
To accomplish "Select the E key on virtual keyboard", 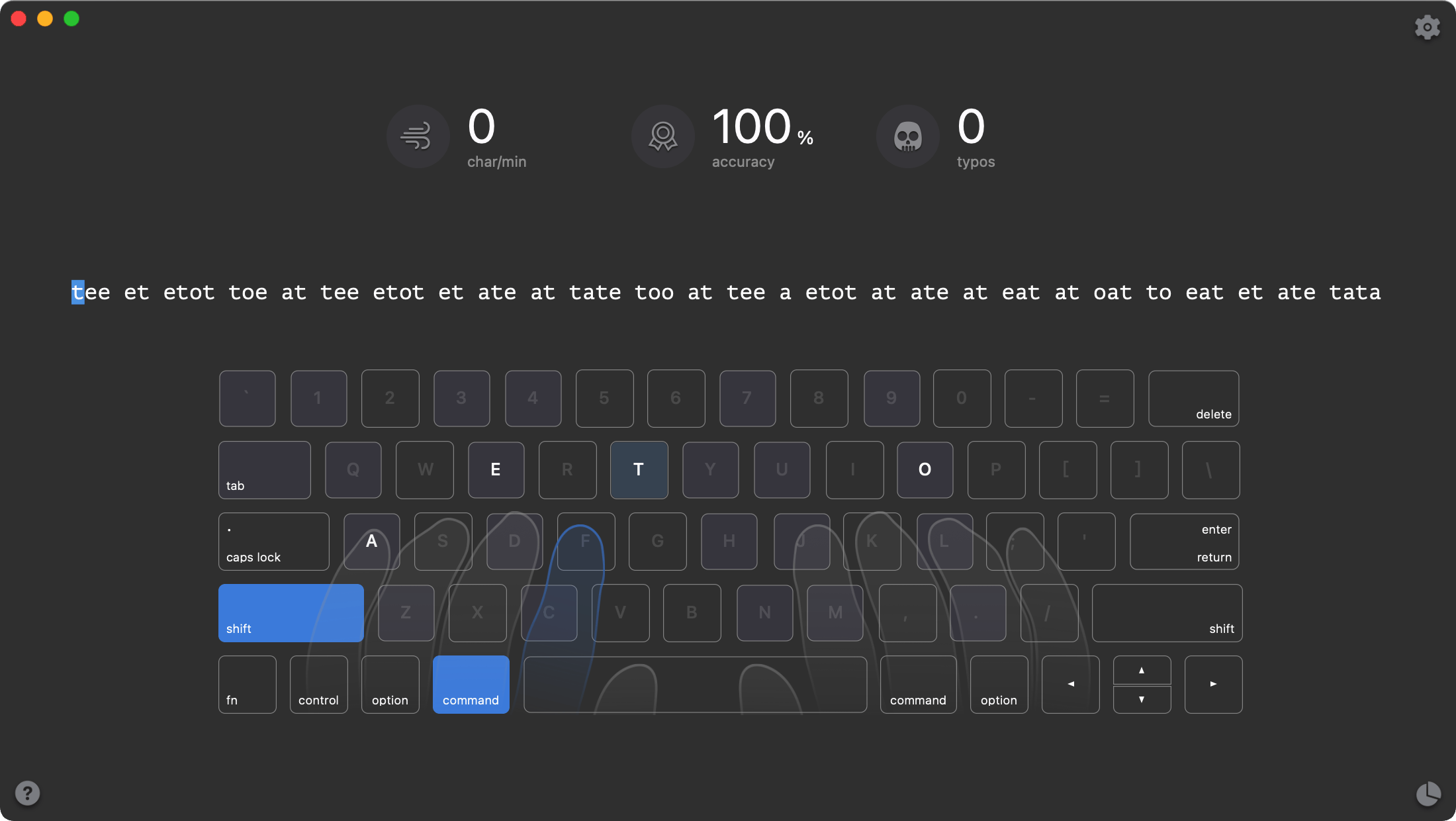I will (x=494, y=469).
